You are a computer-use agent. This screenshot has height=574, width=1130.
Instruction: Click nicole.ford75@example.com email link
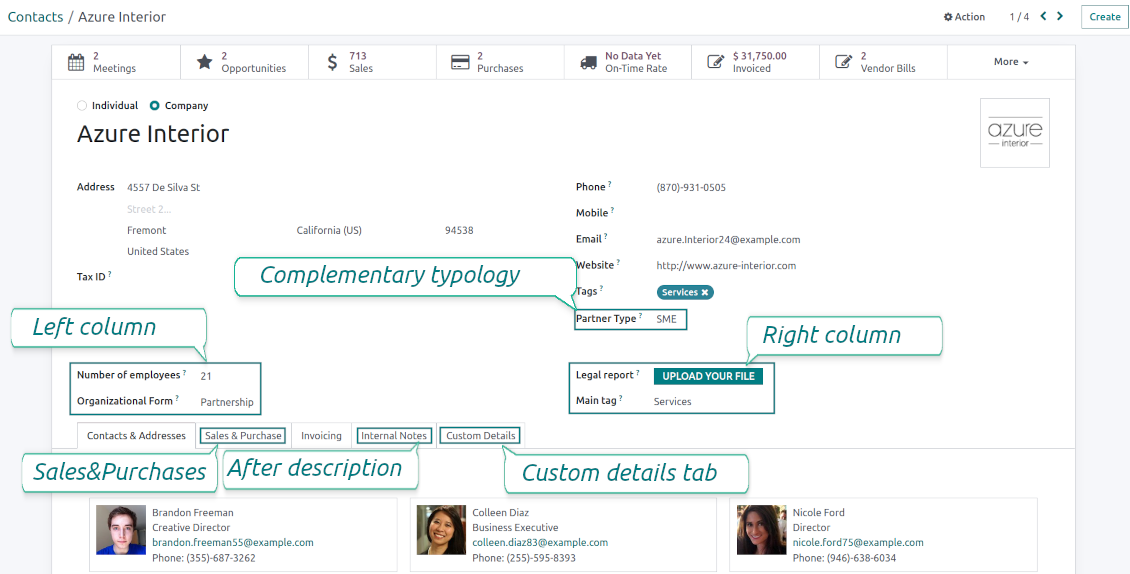pyautogui.click(x=858, y=542)
